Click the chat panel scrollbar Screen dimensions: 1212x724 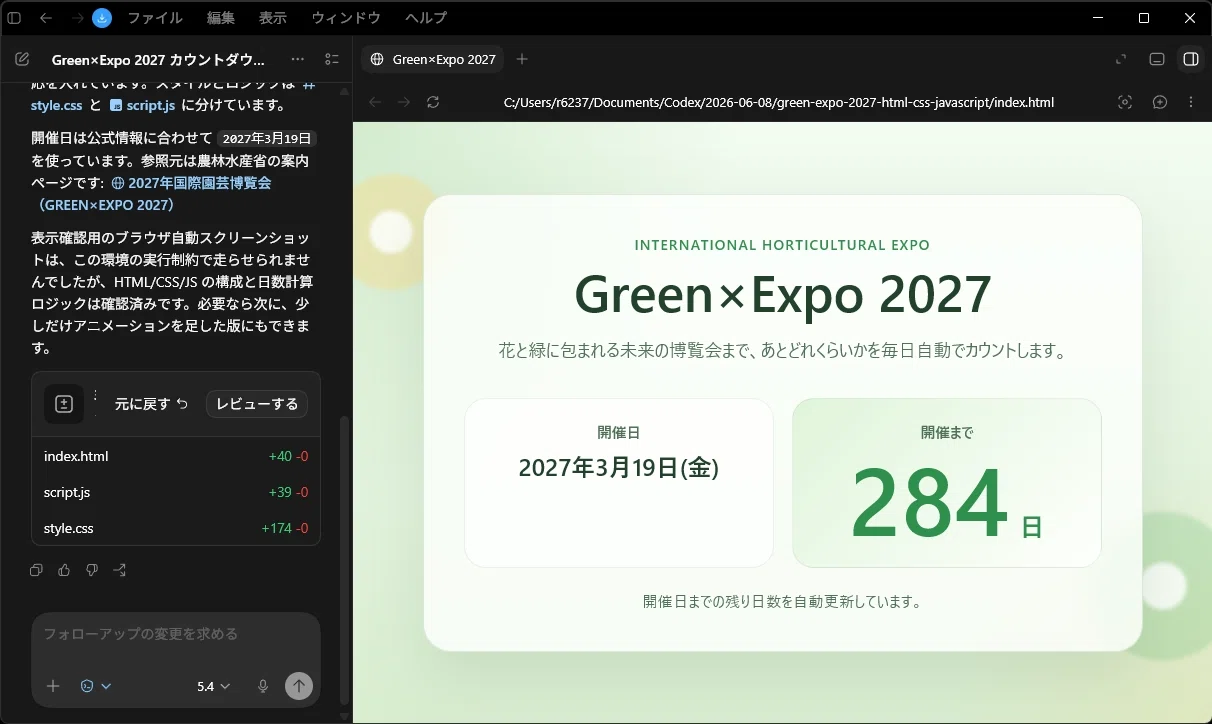coord(345,560)
